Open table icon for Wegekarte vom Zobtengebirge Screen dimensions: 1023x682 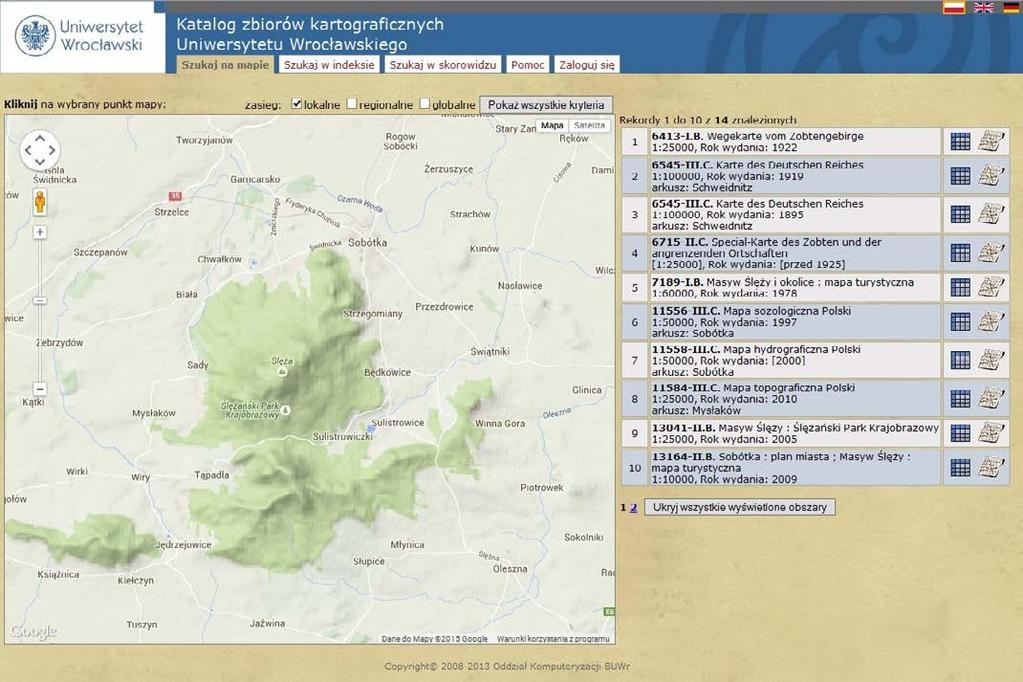click(960, 142)
